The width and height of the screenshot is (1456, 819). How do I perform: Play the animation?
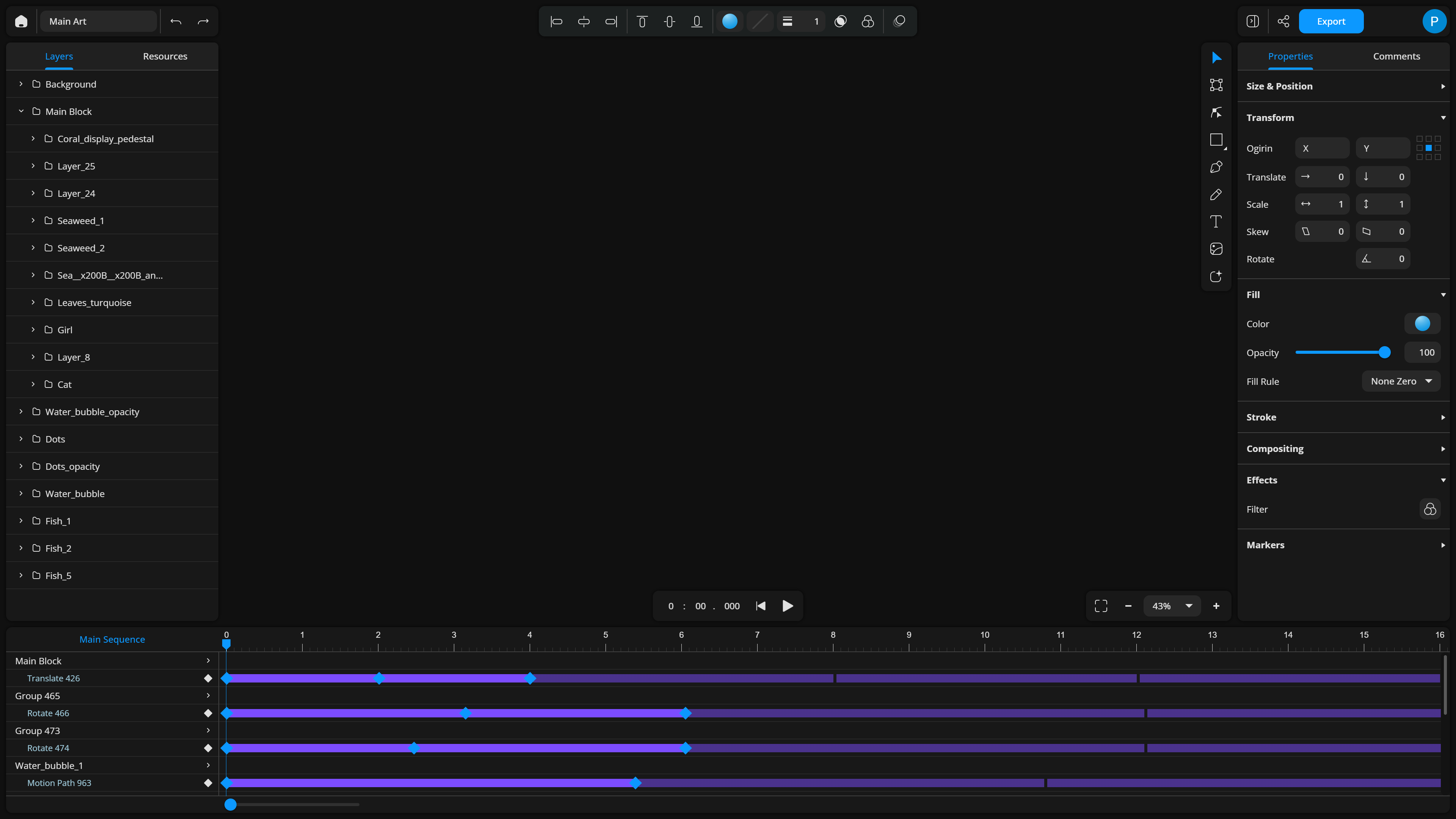(788, 606)
